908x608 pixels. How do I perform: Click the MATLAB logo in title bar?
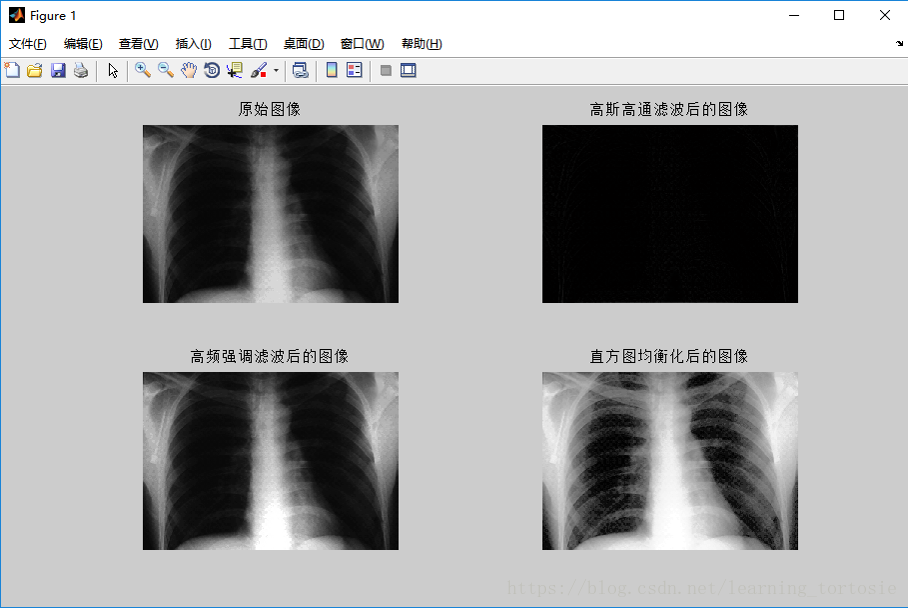(x=17, y=15)
